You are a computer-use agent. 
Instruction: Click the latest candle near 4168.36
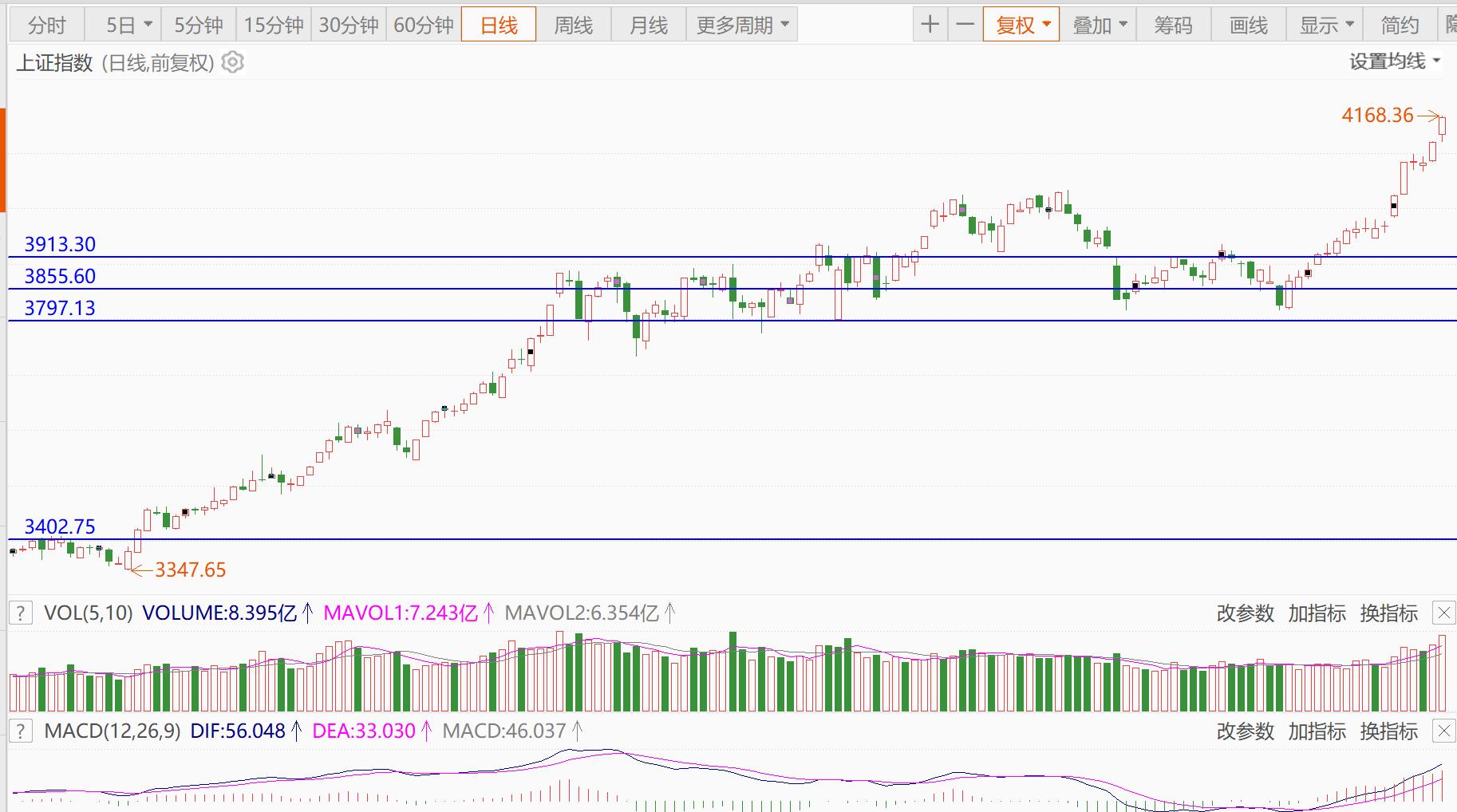coord(1442,126)
